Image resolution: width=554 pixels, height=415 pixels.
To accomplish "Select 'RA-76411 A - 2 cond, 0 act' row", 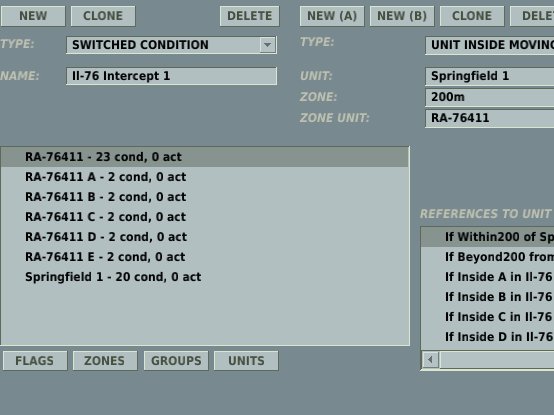I will pos(205,177).
